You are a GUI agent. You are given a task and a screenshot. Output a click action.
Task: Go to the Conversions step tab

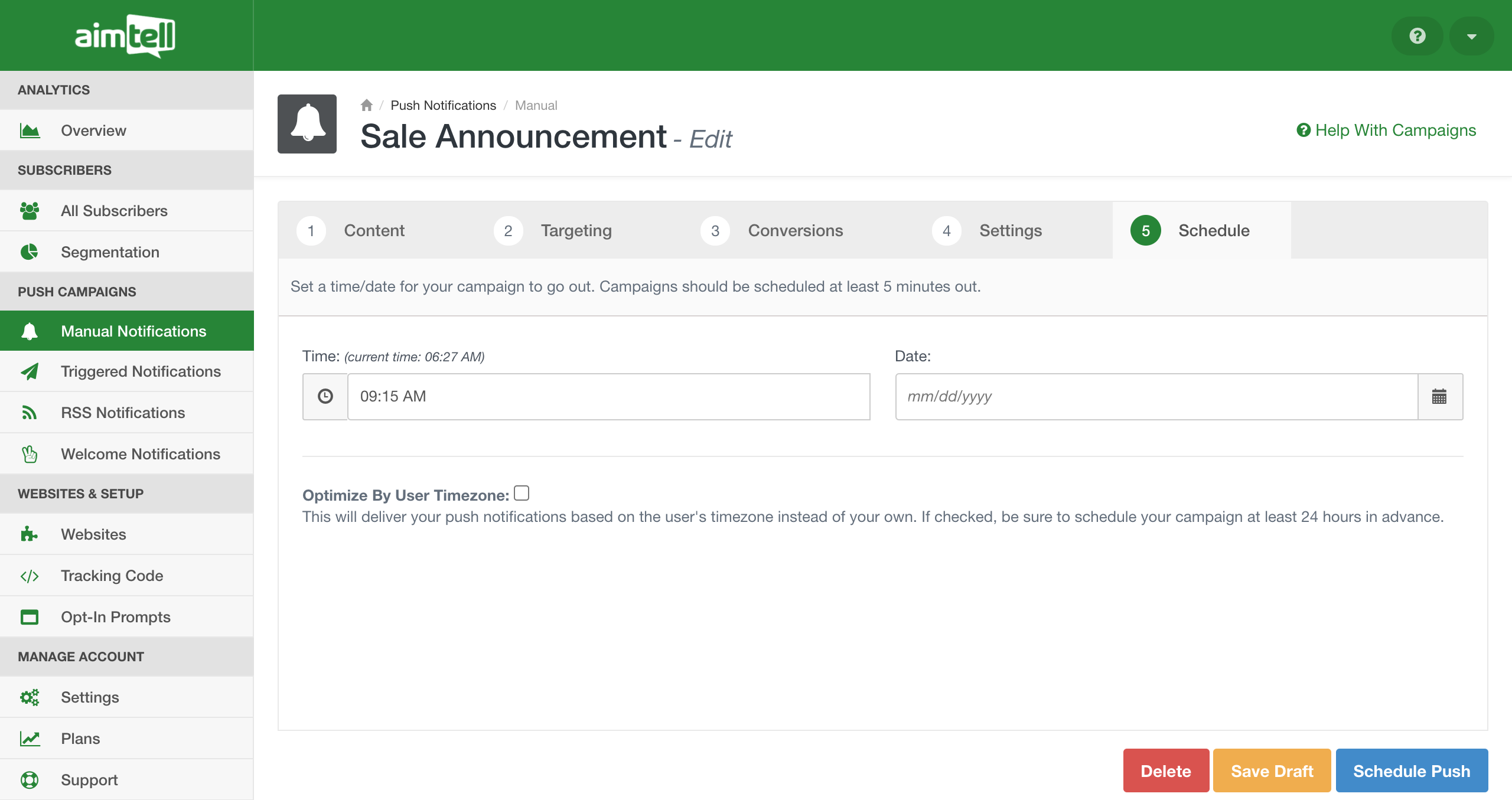click(x=795, y=230)
